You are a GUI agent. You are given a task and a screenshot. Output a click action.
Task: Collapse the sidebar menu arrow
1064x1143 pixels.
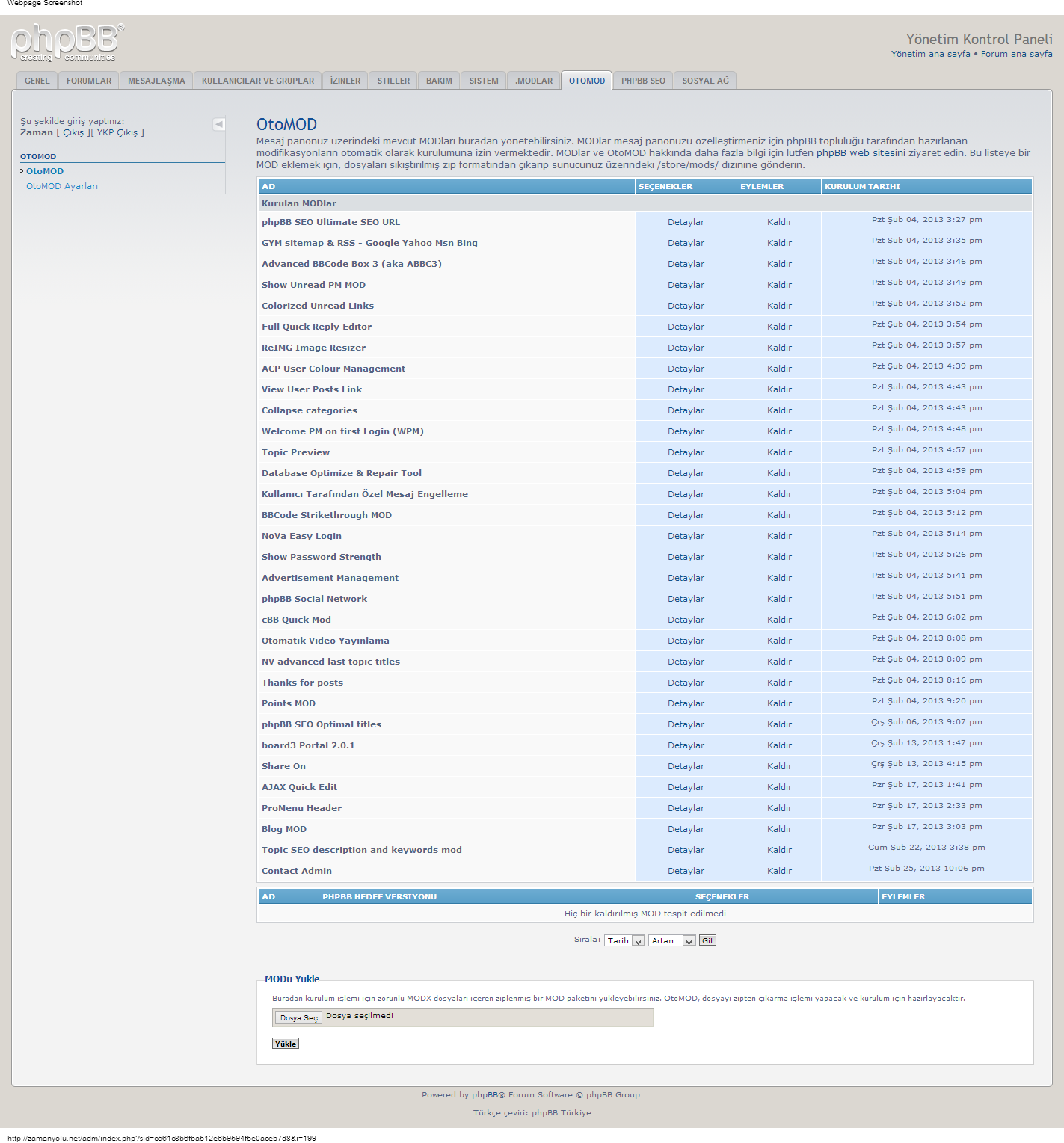[x=219, y=124]
